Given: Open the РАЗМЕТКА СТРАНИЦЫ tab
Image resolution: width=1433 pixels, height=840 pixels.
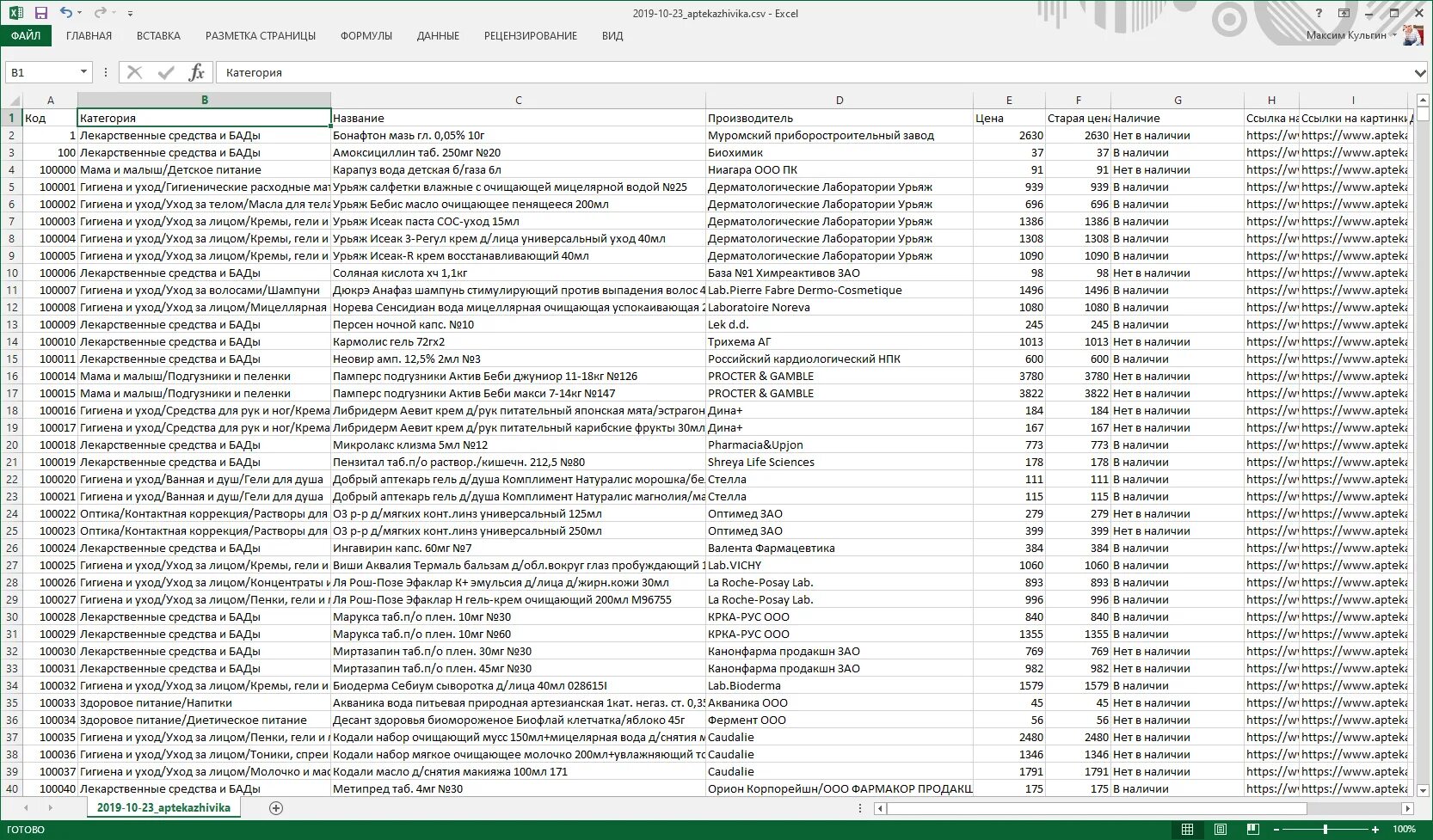Looking at the screenshot, I should pyautogui.click(x=261, y=36).
